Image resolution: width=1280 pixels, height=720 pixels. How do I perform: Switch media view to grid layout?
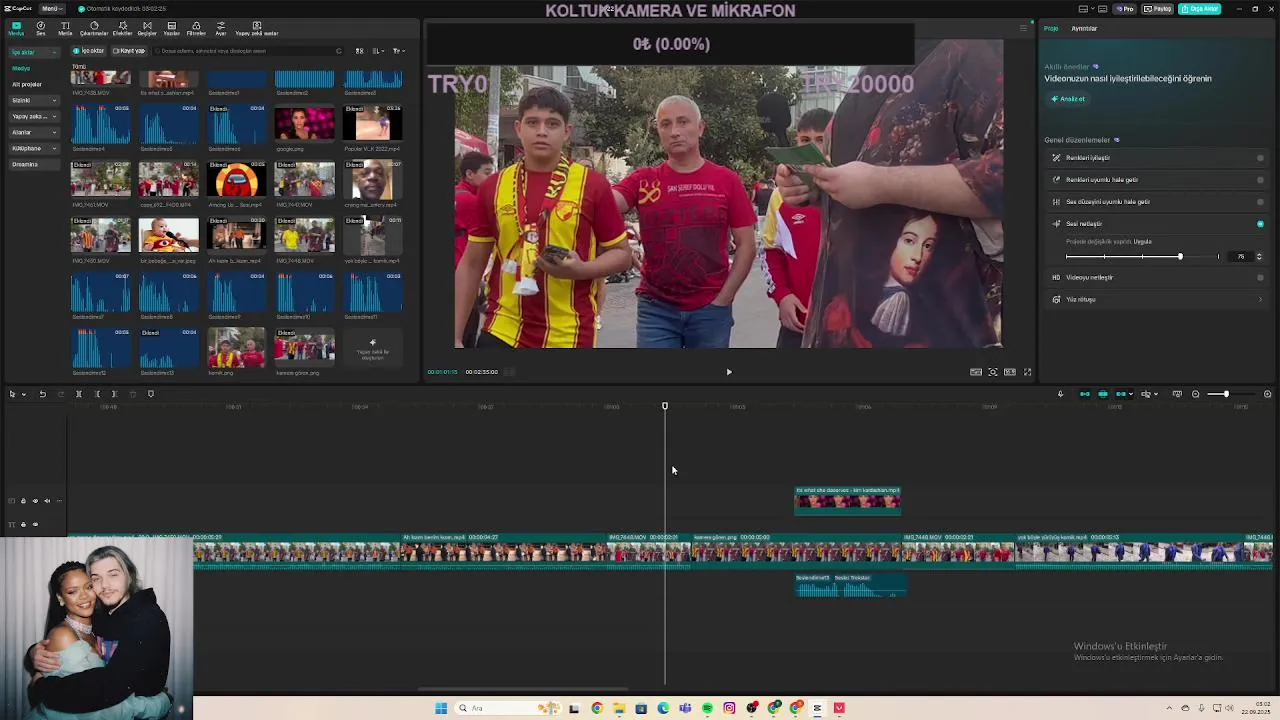360,51
